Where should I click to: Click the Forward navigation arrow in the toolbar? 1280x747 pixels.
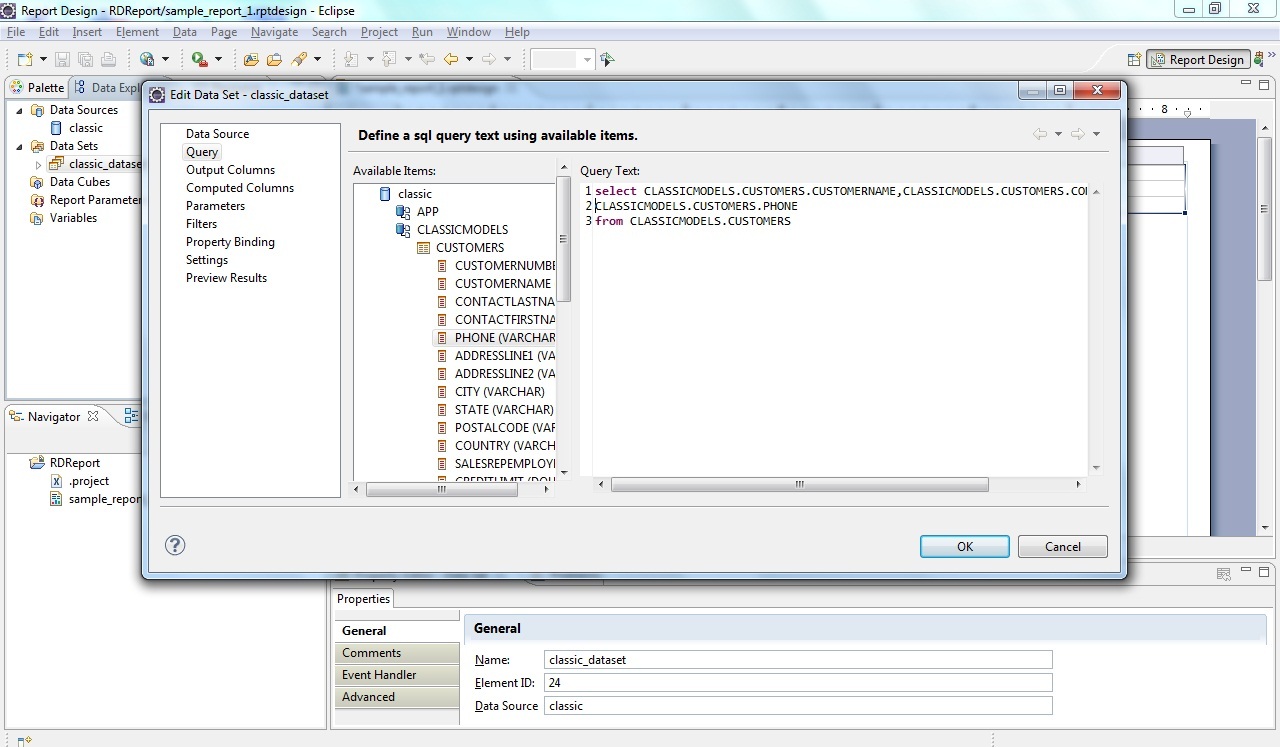pos(491,59)
